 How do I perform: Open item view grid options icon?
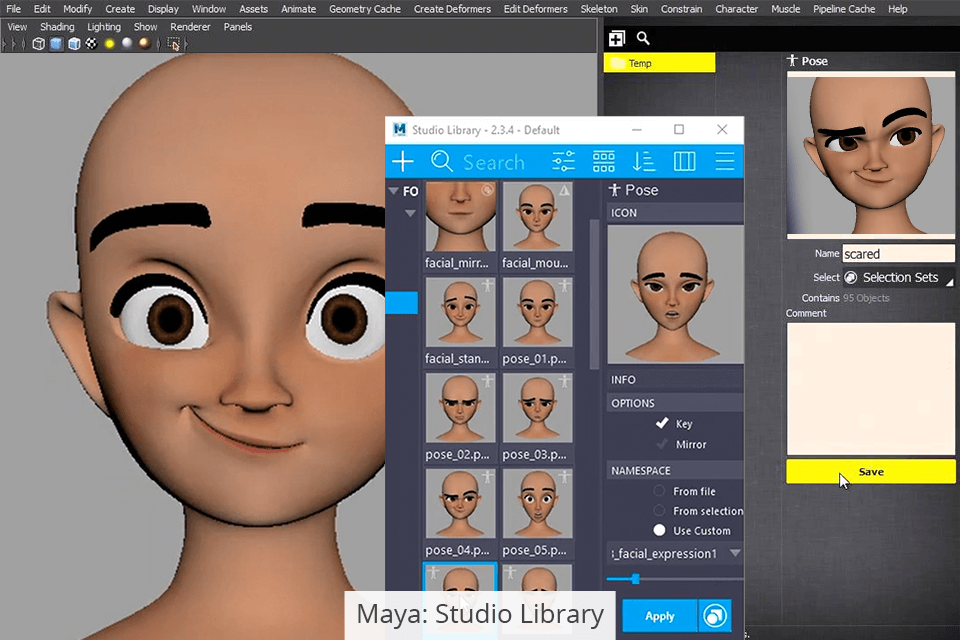tap(604, 161)
